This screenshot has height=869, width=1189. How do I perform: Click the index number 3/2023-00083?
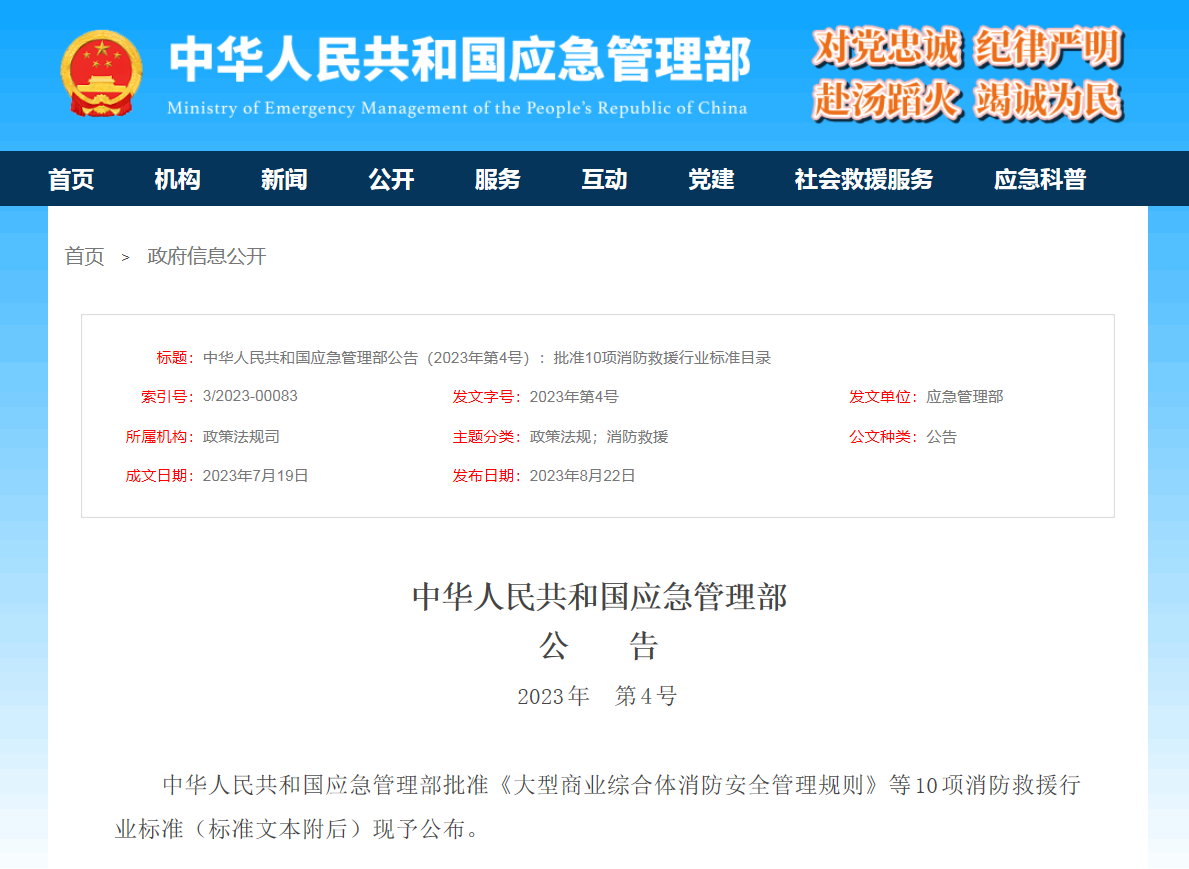250,396
